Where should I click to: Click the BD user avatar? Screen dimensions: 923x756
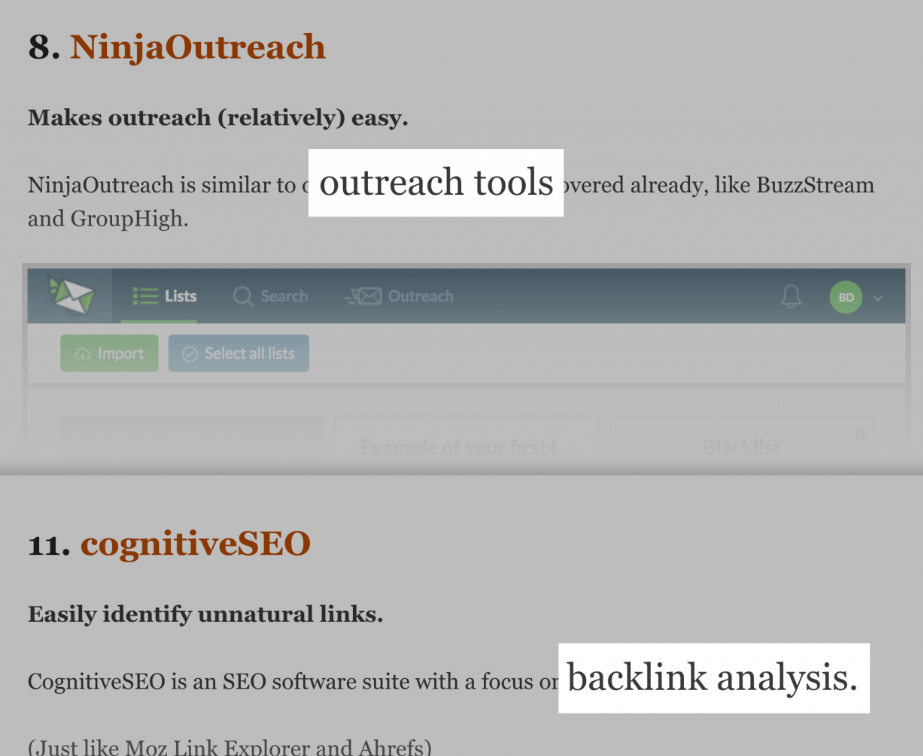click(846, 297)
